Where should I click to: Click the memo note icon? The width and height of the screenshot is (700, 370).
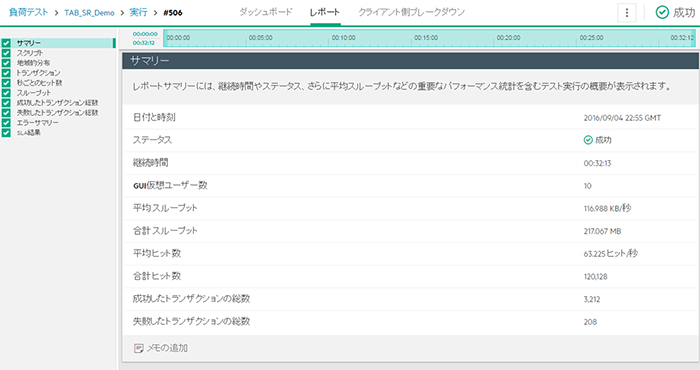[x=138, y=348]
